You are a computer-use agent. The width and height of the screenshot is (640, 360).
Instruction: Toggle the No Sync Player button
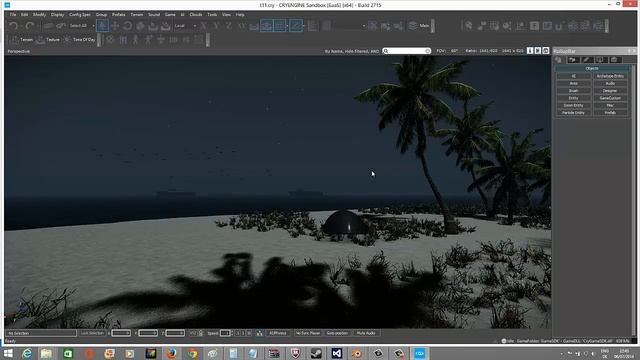(x=308, y=333)
